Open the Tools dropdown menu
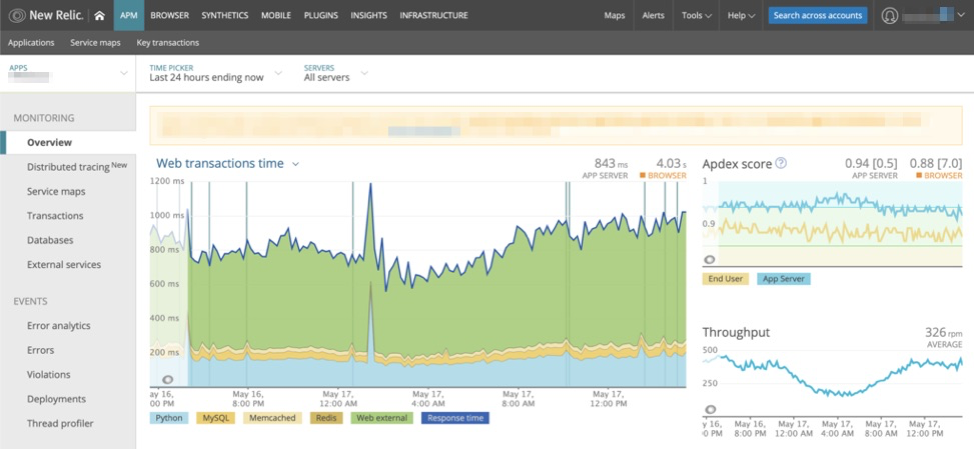Viewport: 974px width, 449px height. (696, 16)
